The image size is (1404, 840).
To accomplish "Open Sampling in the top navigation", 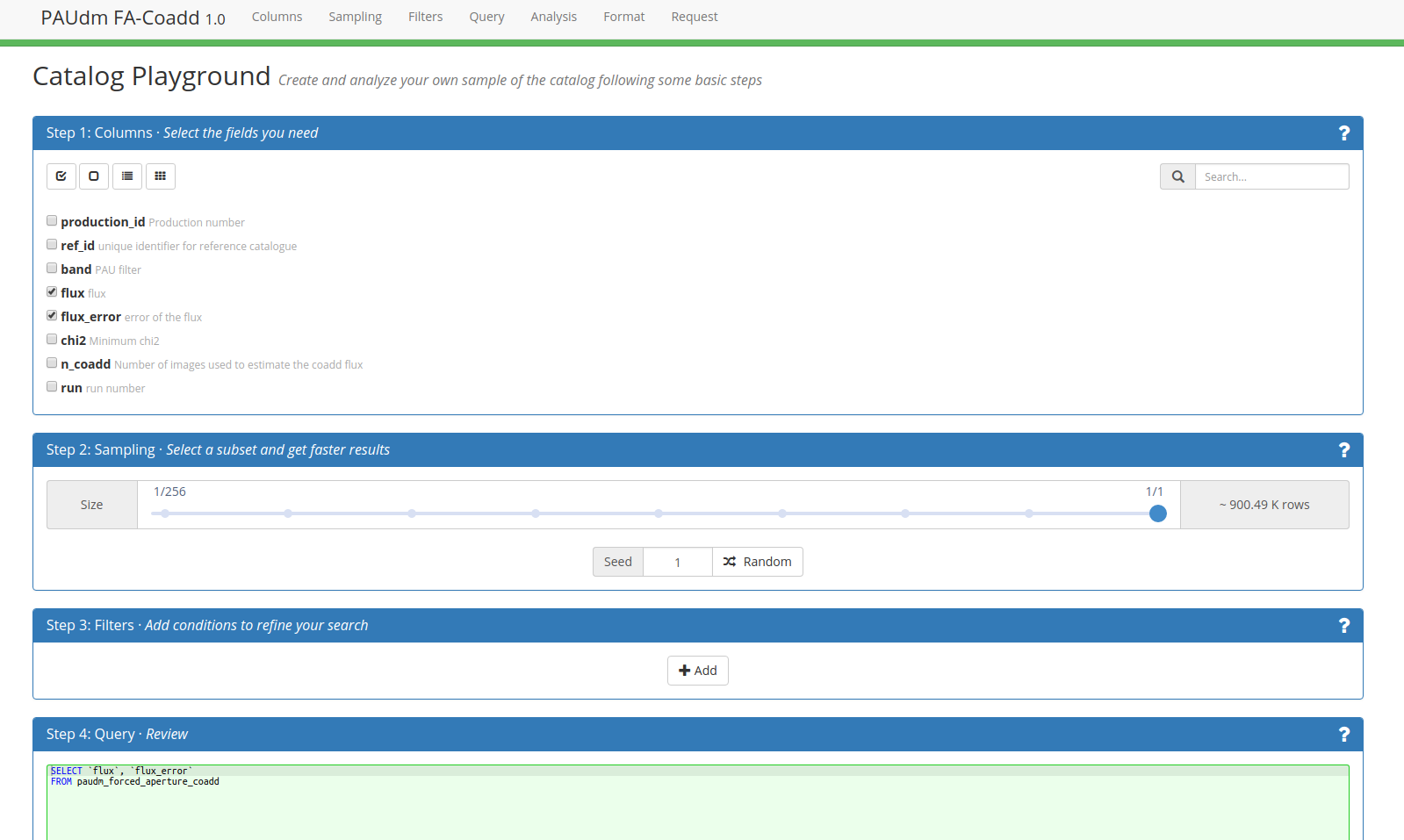I will coord(355,17).
